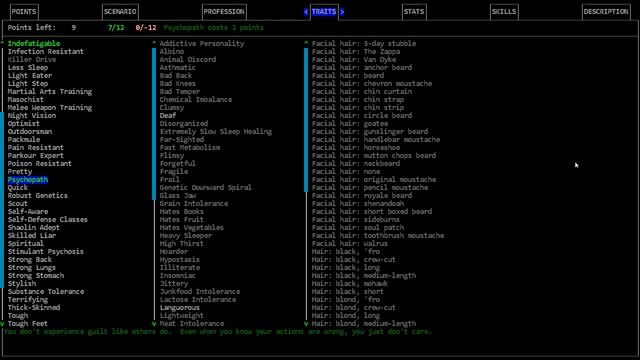The width and height of the screenshot is (640, 360).
Task: Choose the Hates Books trait
Action: coord(182,211)
